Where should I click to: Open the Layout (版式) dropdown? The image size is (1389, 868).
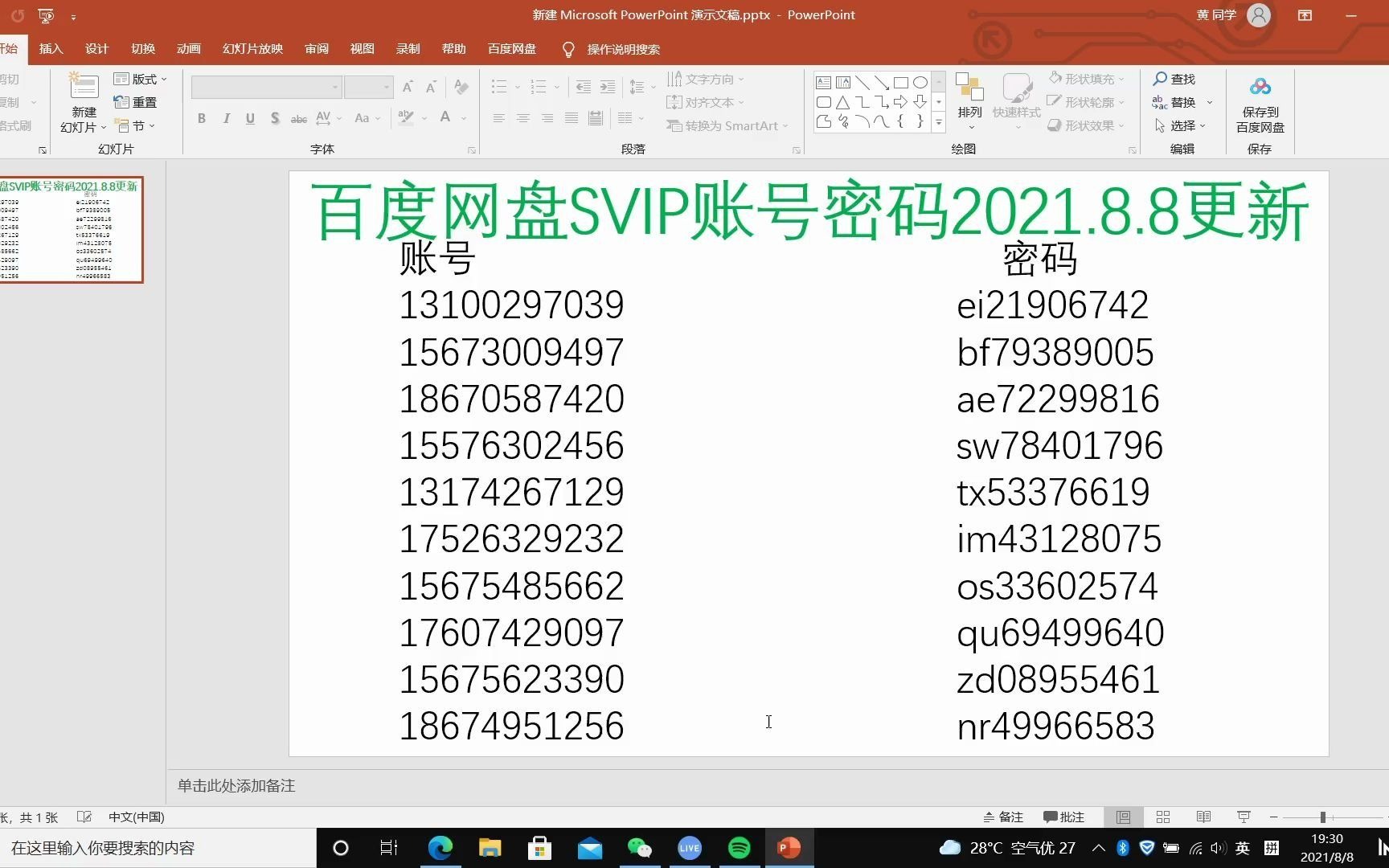point(141,79)
